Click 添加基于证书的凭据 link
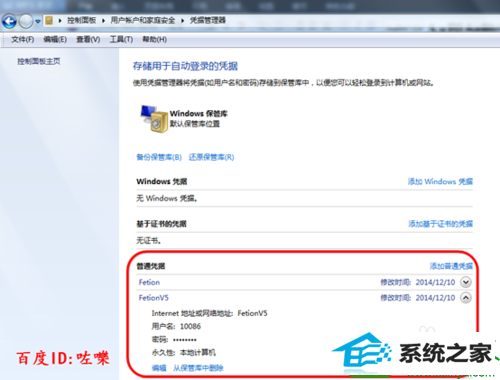Viewport: 500px width, 380px height. (441, 224)
